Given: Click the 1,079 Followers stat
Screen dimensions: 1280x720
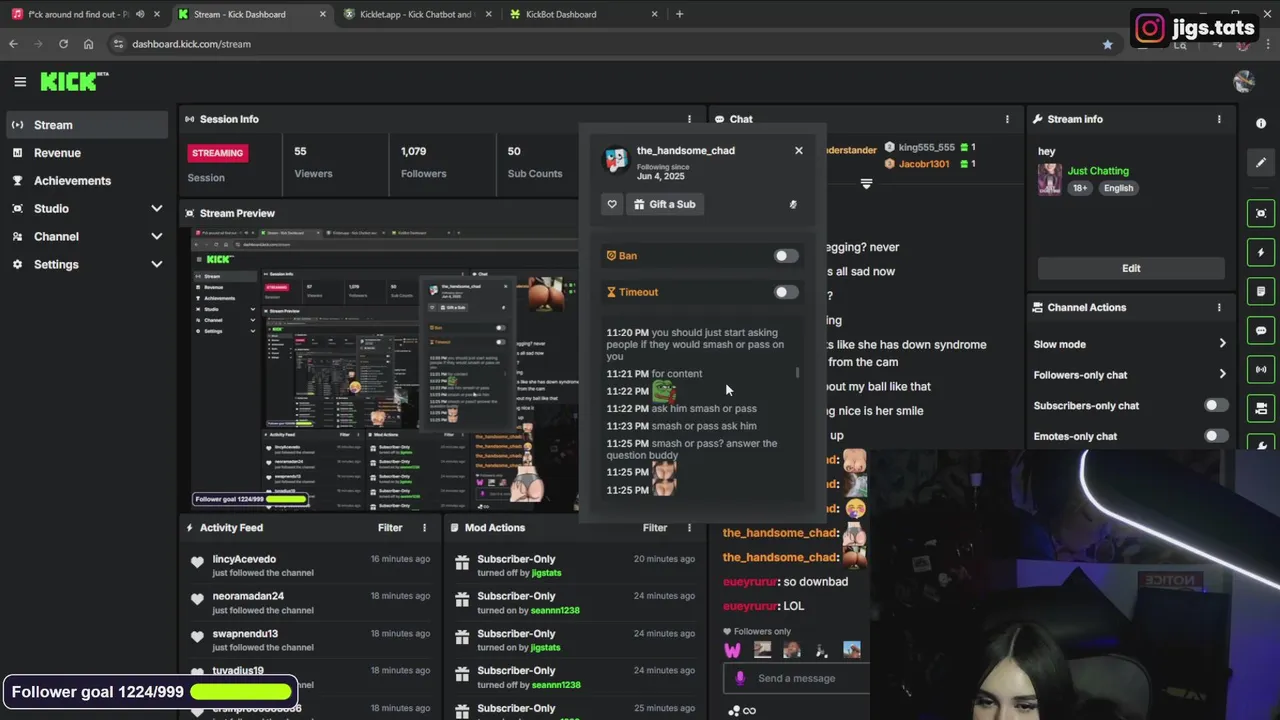Looking at the screenshot, I should 424,162.
